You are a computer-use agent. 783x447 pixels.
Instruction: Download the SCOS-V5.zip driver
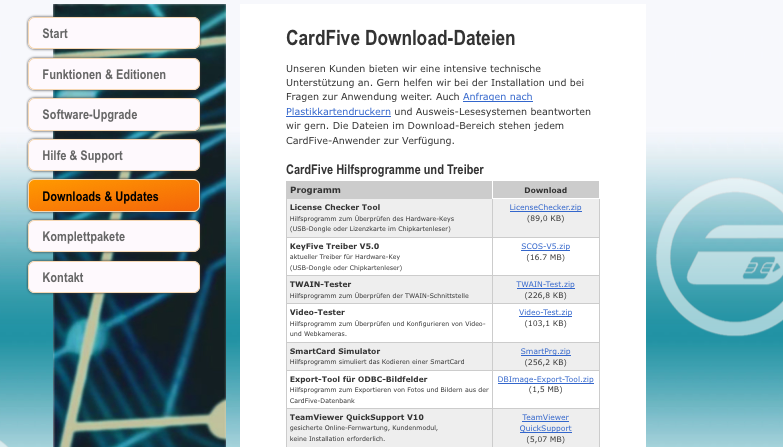[545, 246]
